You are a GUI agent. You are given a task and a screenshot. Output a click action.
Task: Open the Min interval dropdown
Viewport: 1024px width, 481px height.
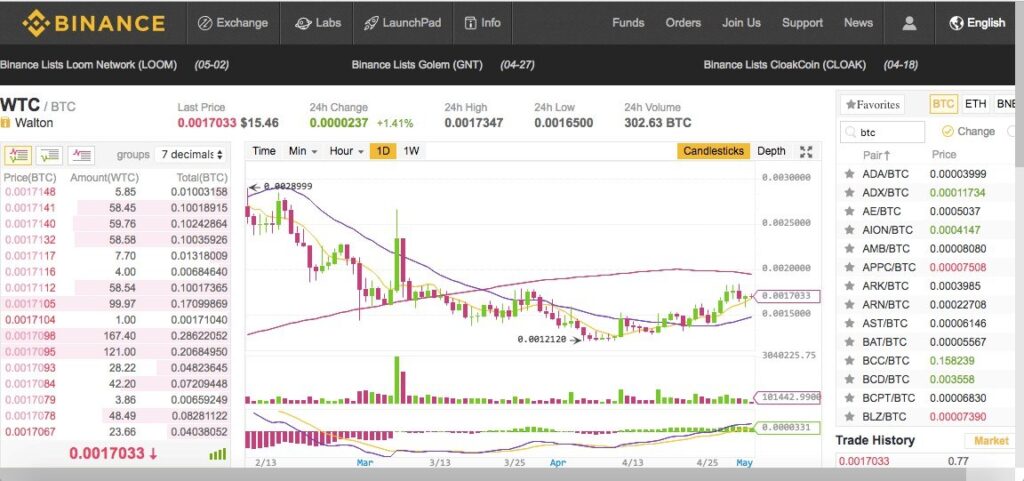(x=303, y=151)
